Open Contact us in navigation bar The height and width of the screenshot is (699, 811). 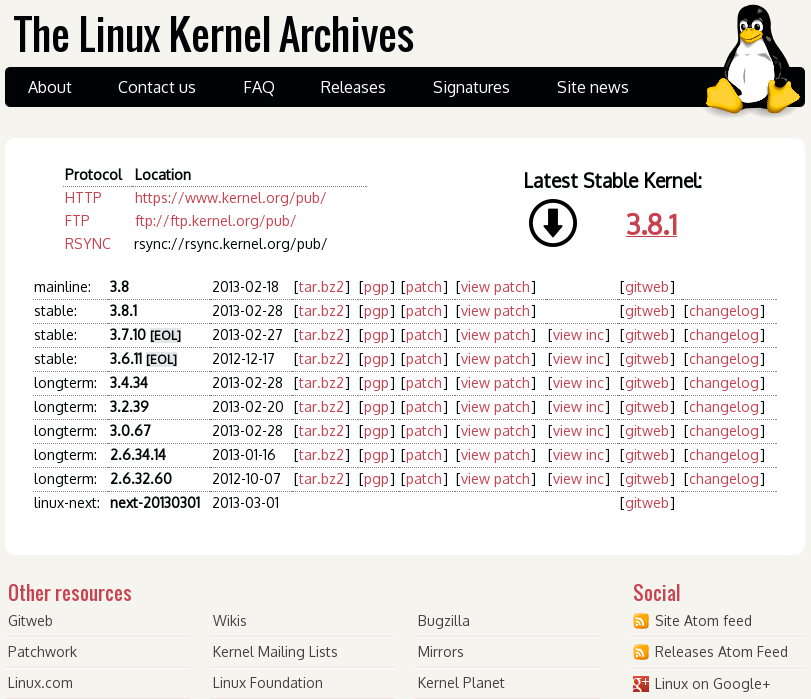click(157, 87)
